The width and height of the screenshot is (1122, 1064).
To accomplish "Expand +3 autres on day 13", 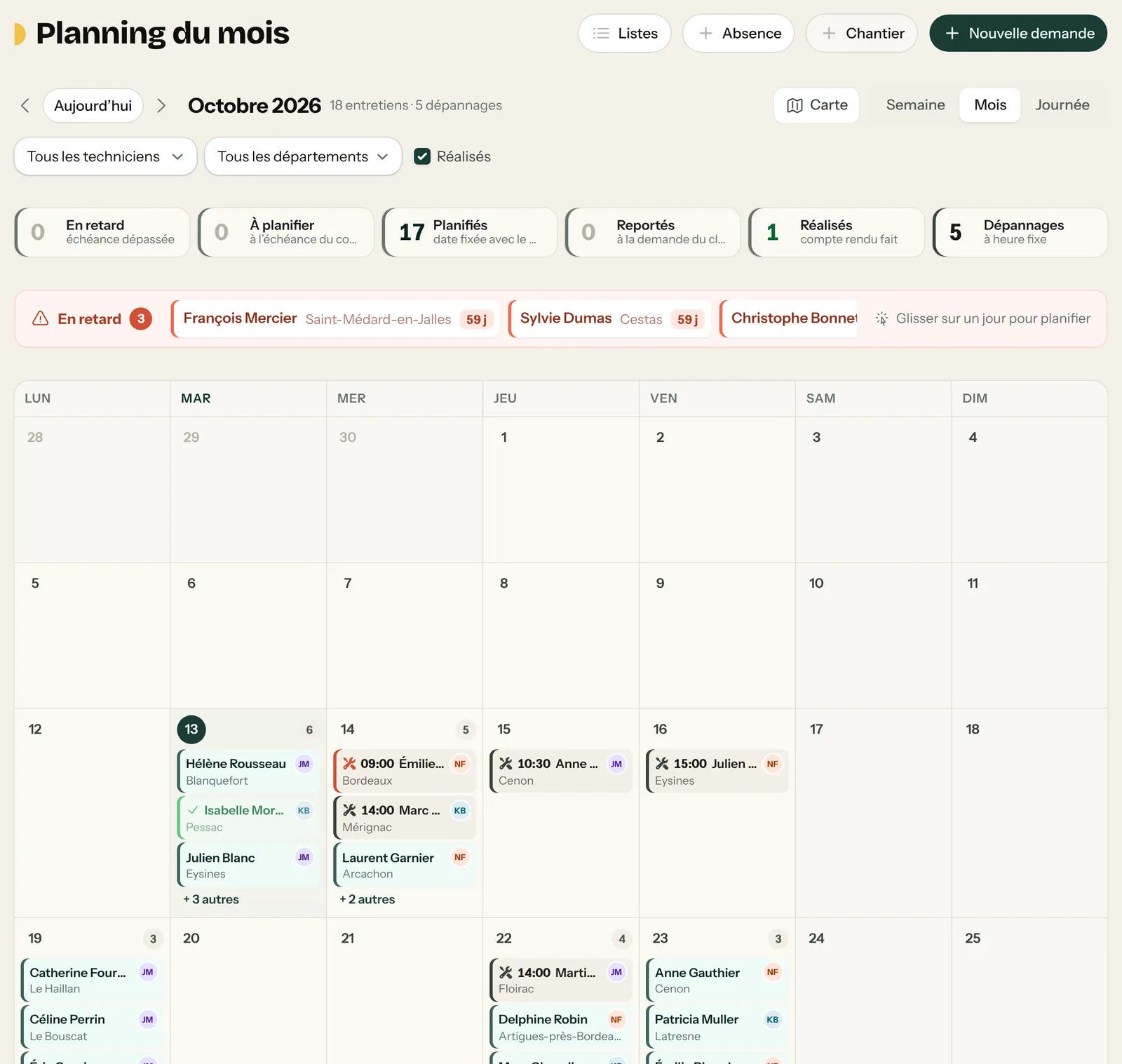I will (x=211, y=899).
